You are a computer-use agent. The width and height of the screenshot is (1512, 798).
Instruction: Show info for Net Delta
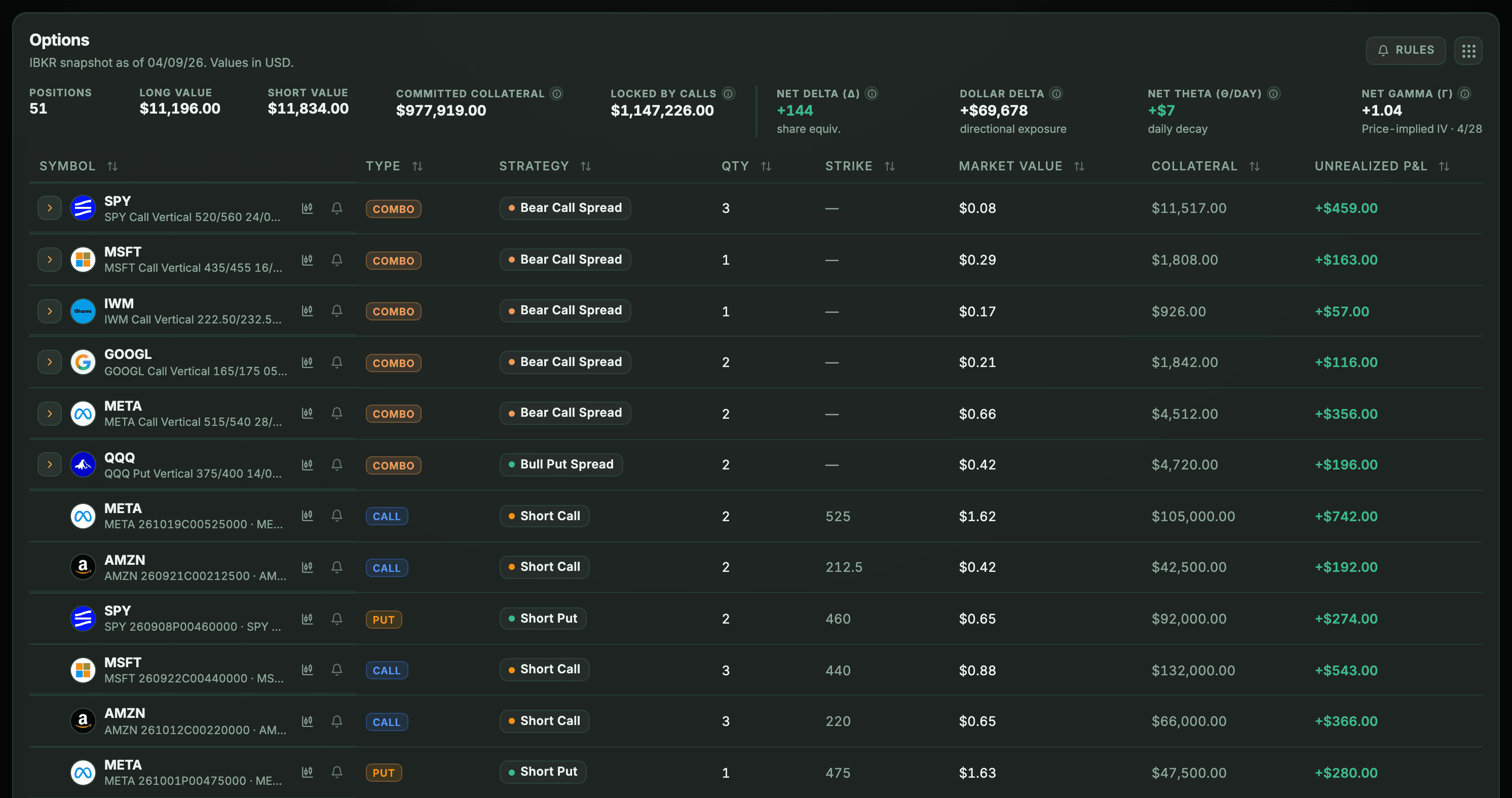pos(872,93)
